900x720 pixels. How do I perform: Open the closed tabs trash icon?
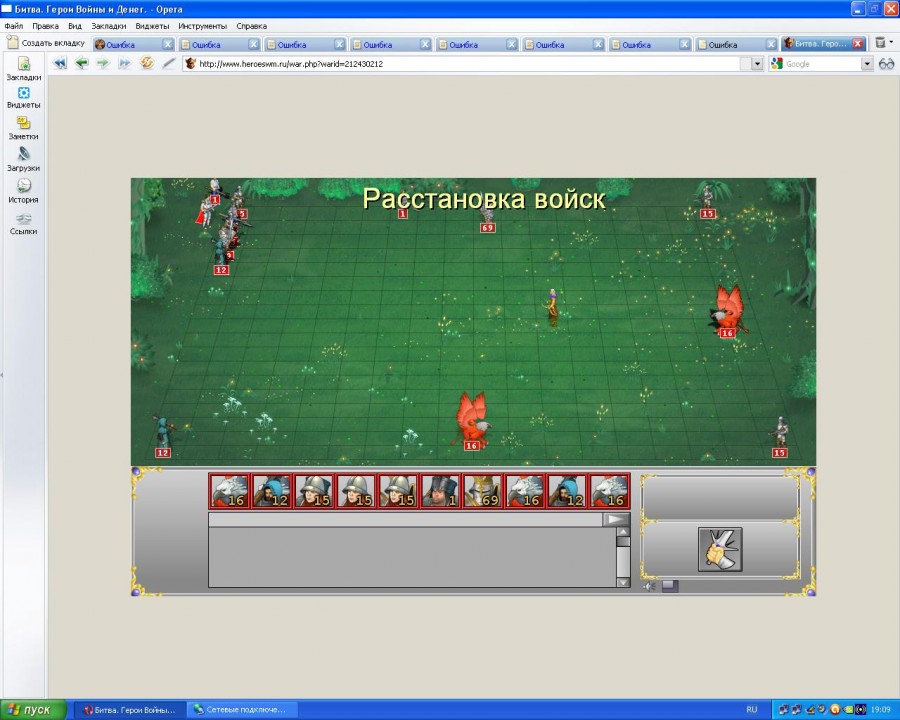(880, 42)
